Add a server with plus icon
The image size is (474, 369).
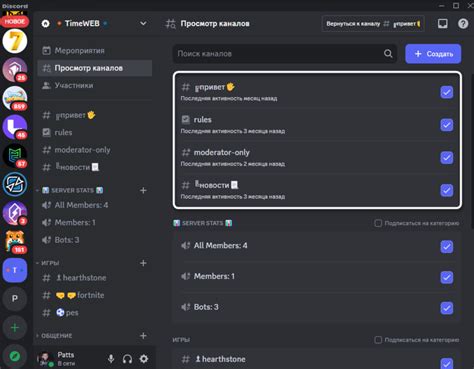15,328
